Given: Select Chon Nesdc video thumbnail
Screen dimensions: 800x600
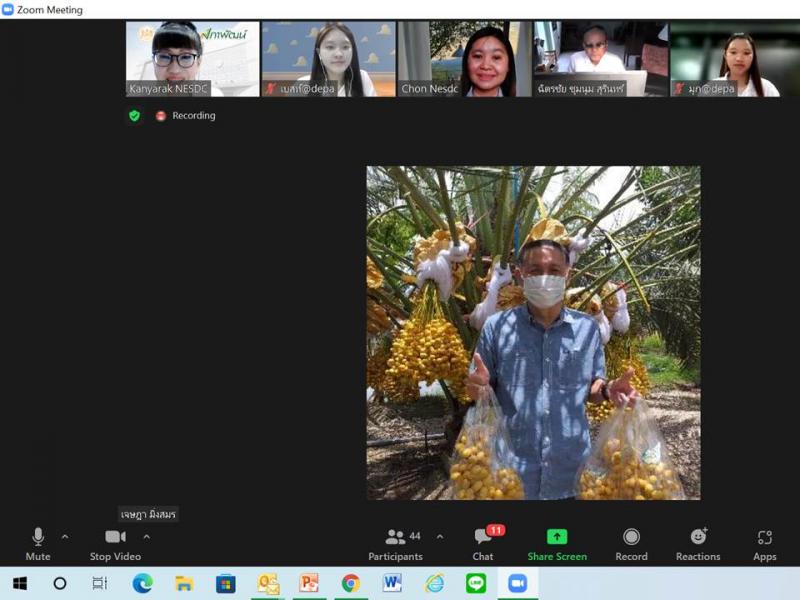Looking at the screenshot, I should 465,59.
